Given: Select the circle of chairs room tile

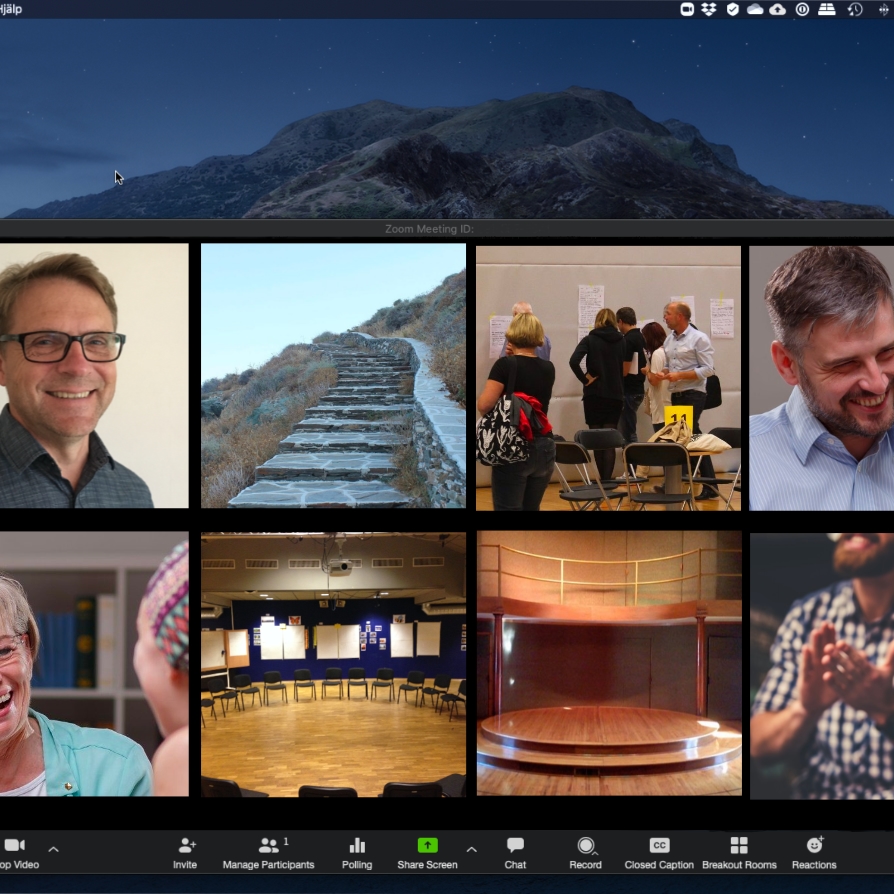Looking at the screenshot, I should coord(333,664).
